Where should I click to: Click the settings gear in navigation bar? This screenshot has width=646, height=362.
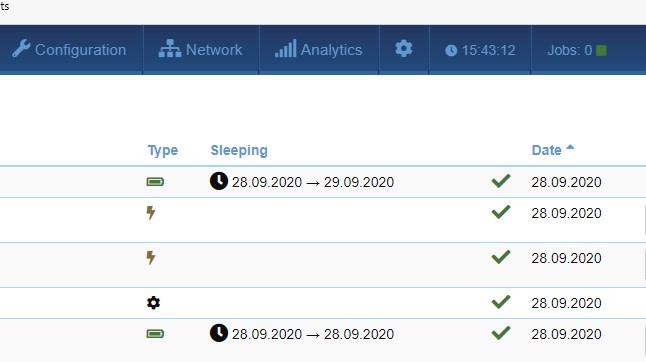(x=404, y=49)
